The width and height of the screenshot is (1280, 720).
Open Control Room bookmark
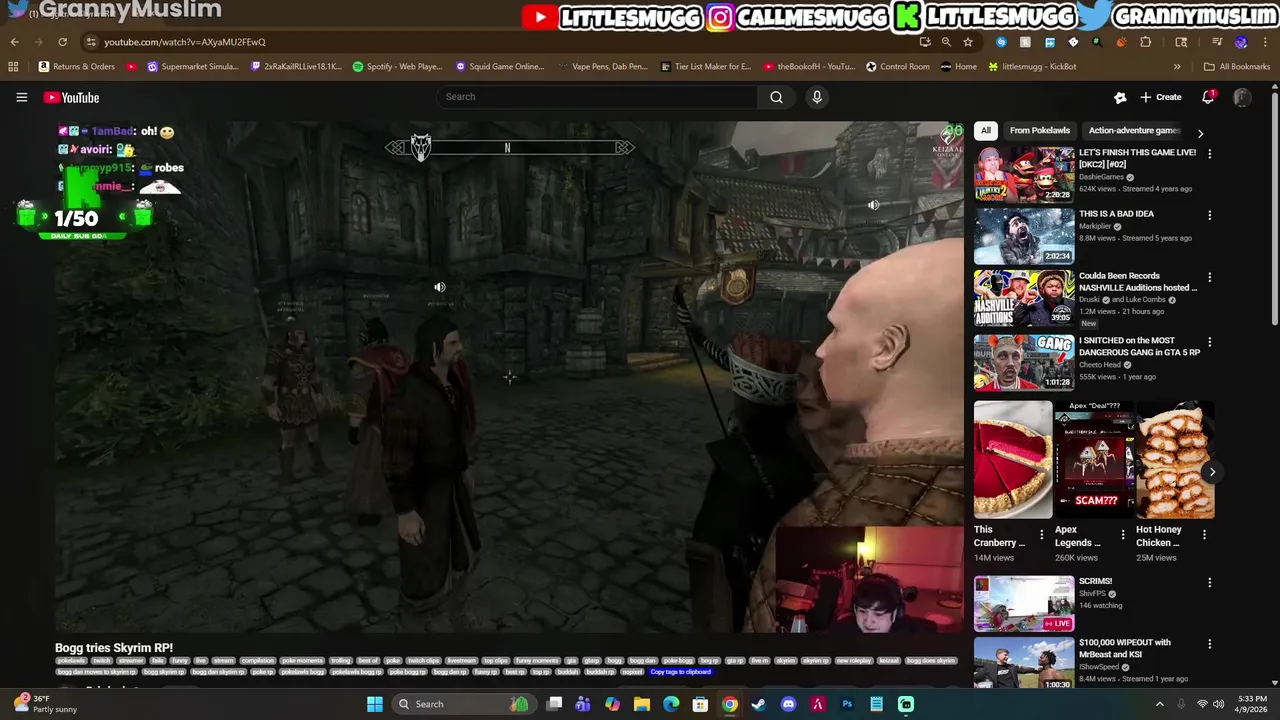pyautogui.click(x=897, y=67)
